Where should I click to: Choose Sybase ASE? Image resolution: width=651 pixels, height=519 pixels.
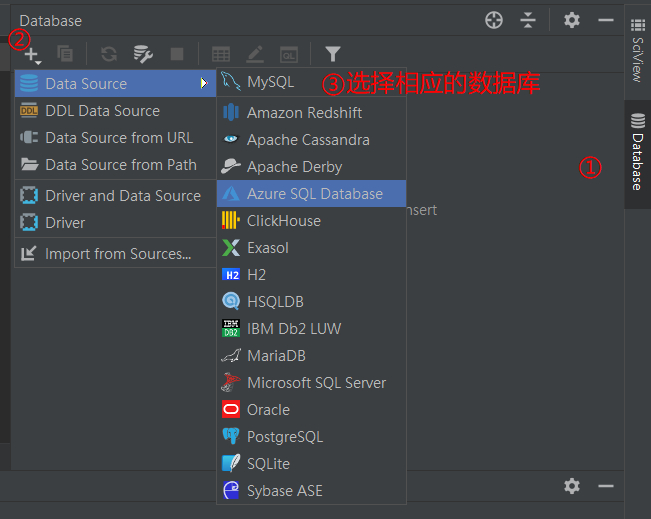(311, 490)
